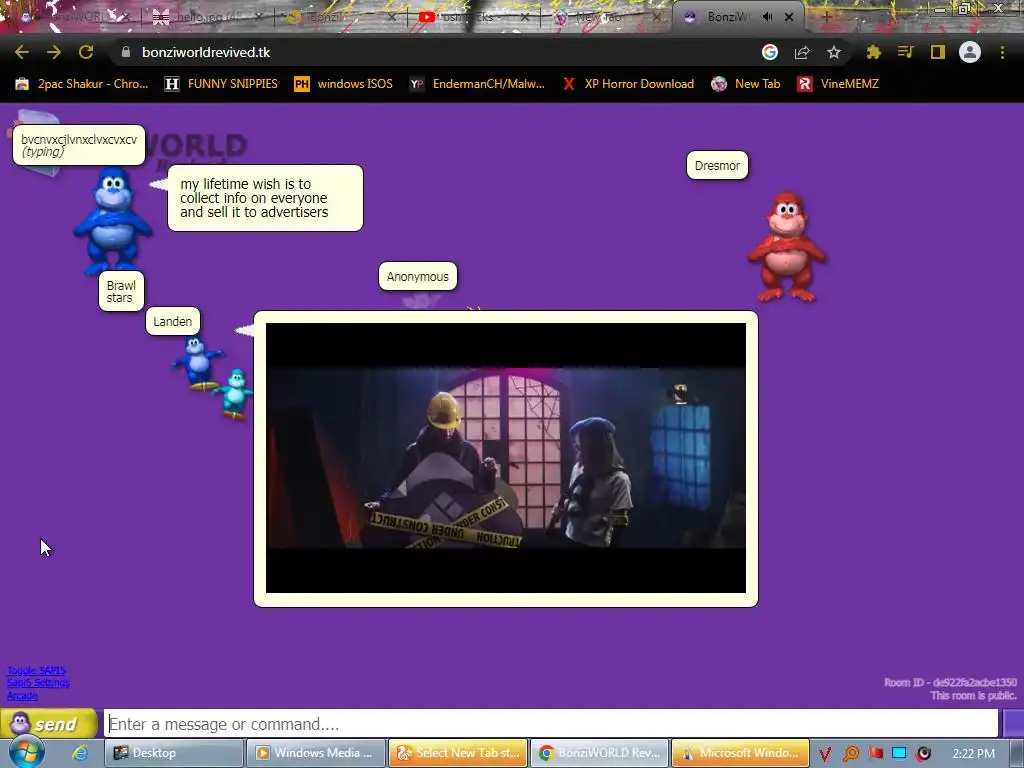Play the embedded video in the speech bubble
The height and width of the screenshot is (768, 1024).
tap(505, 458)
